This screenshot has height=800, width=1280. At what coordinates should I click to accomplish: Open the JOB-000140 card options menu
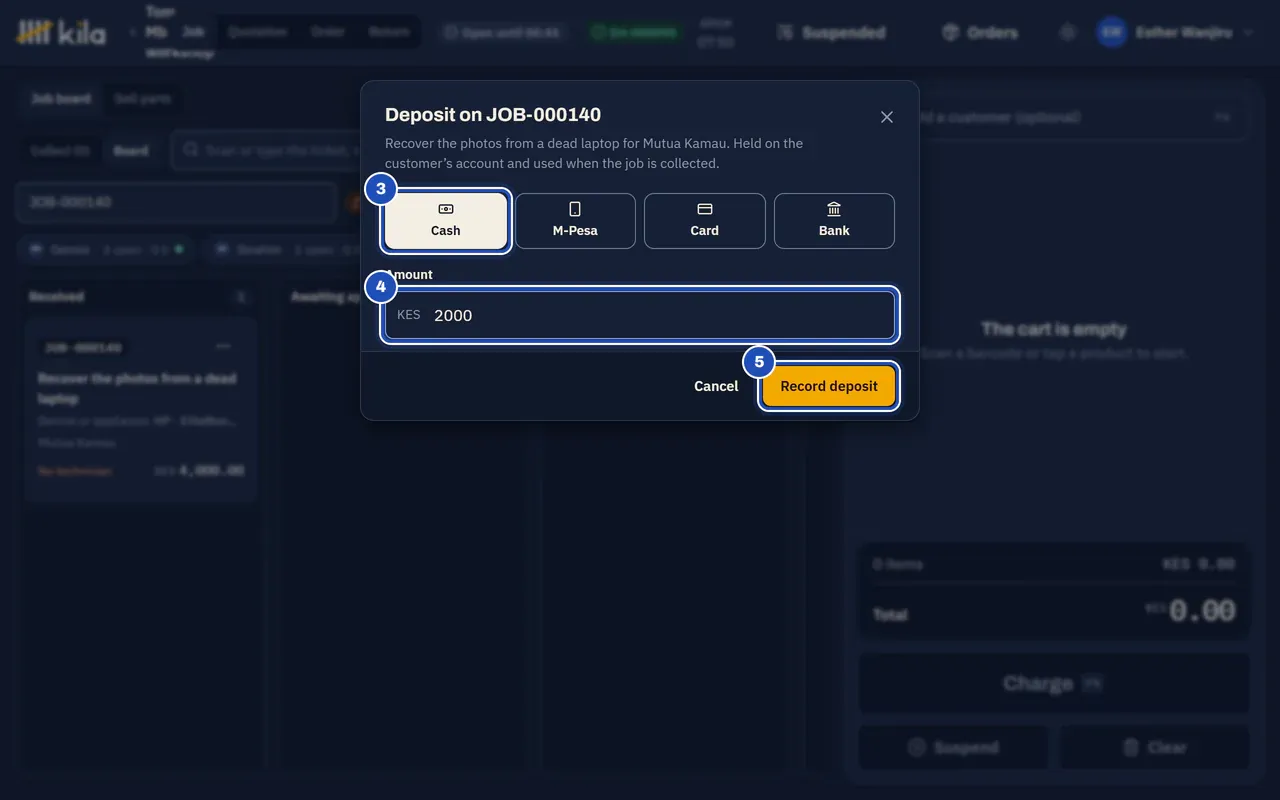223,347
